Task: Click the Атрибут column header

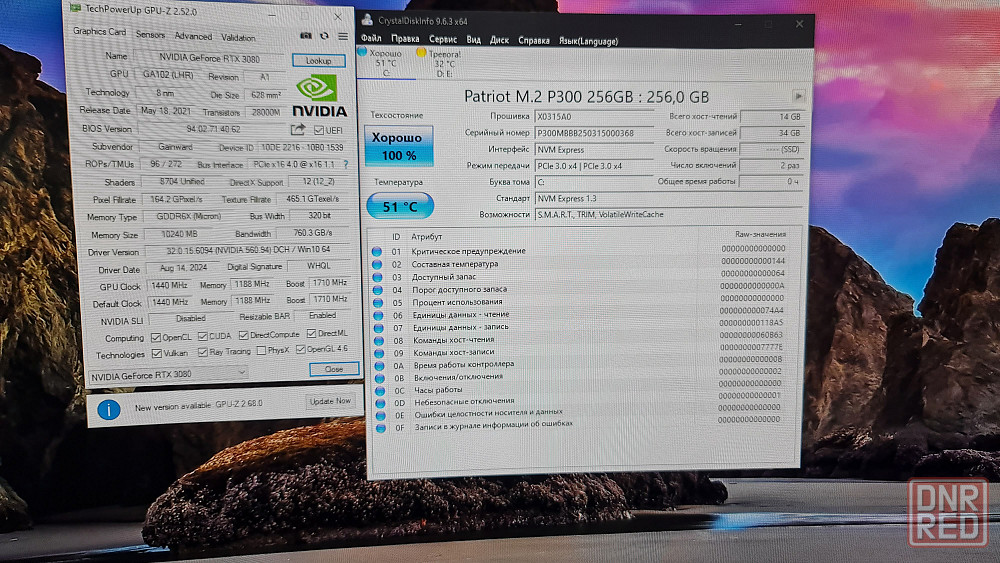Action: click(427, 237)
